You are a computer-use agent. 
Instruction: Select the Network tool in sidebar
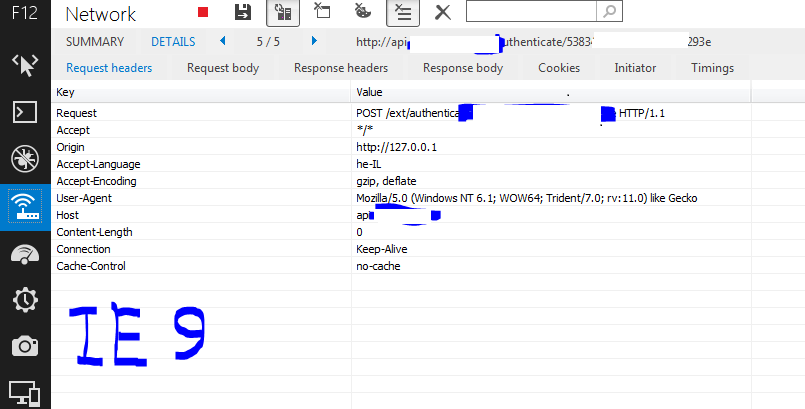[x=25, y=207]
